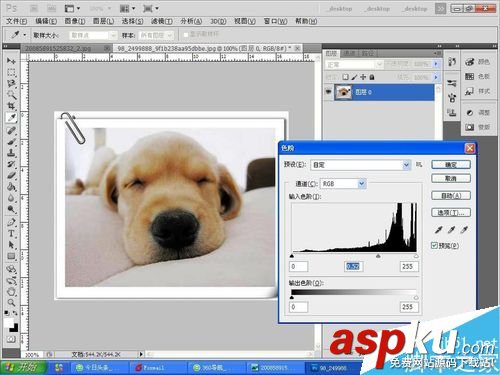
Task: Select the Pen tool
Action: [x=11, y=222]
